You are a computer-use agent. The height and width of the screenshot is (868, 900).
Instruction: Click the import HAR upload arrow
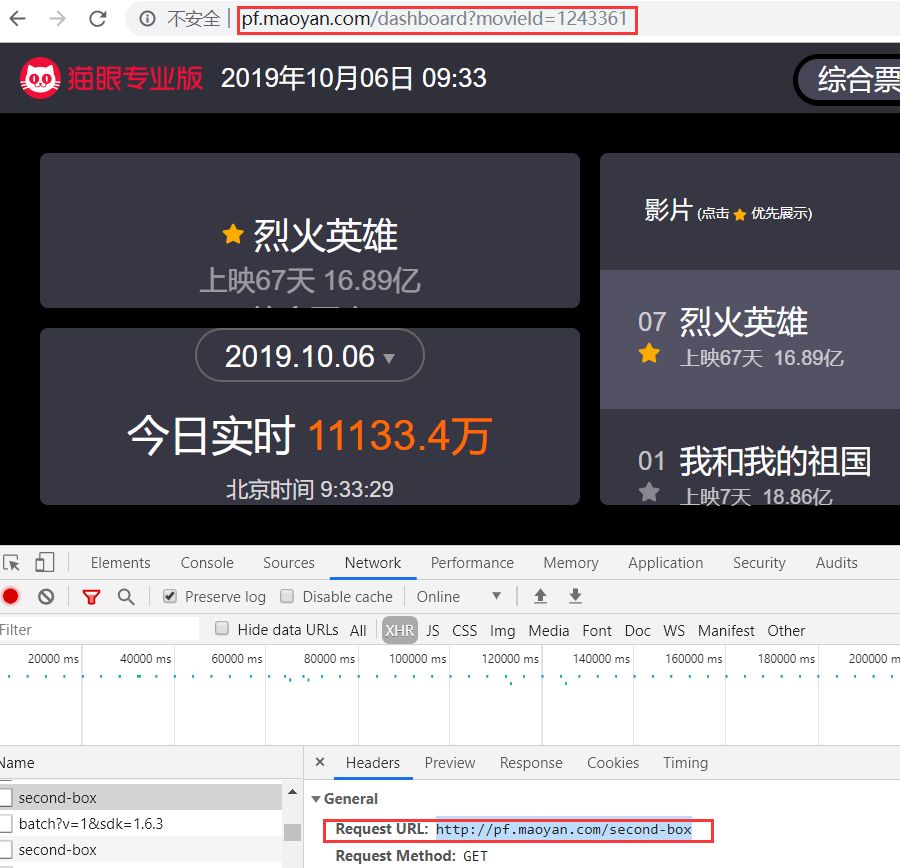click(x=540, y=596)
